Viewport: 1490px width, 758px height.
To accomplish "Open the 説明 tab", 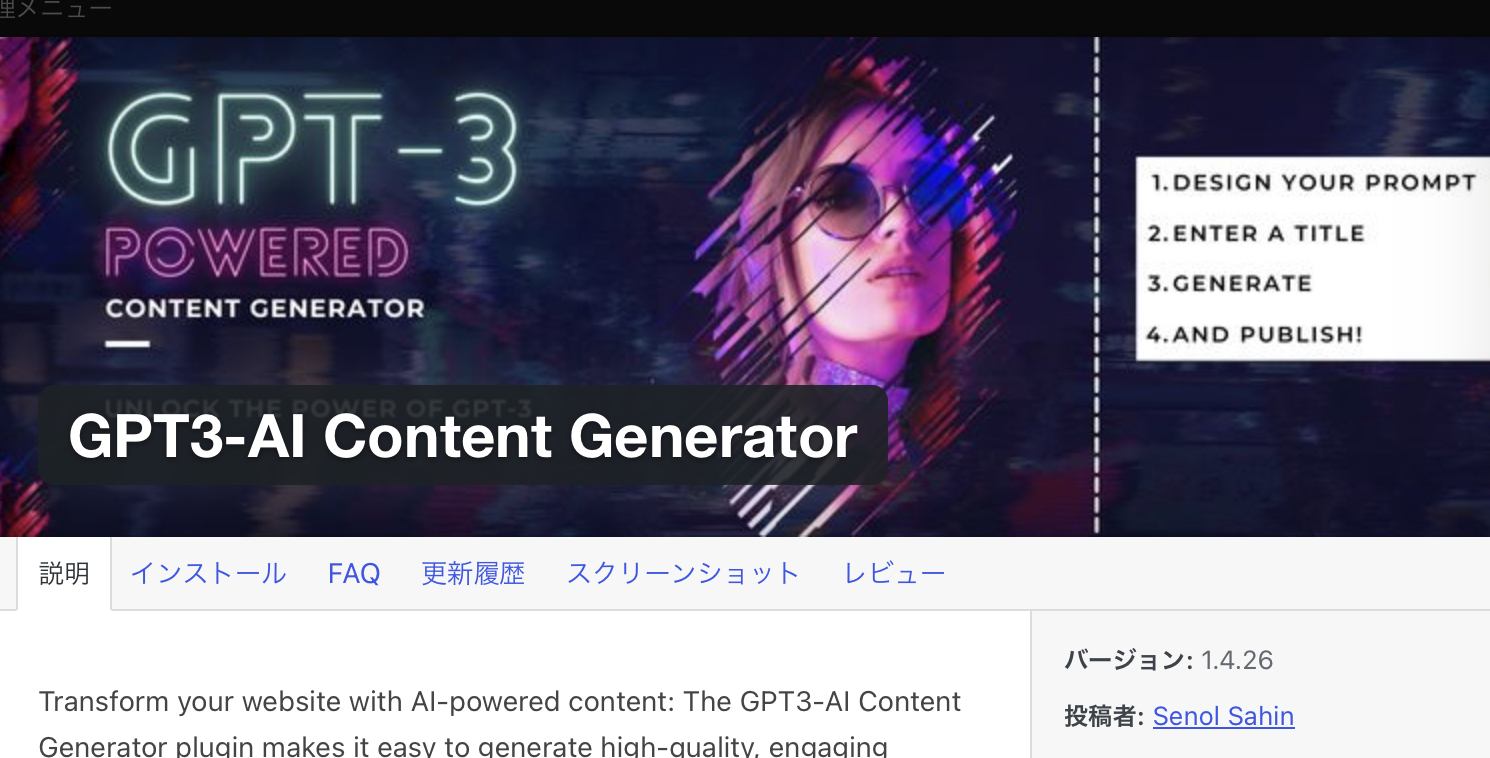I will [64, 574].
